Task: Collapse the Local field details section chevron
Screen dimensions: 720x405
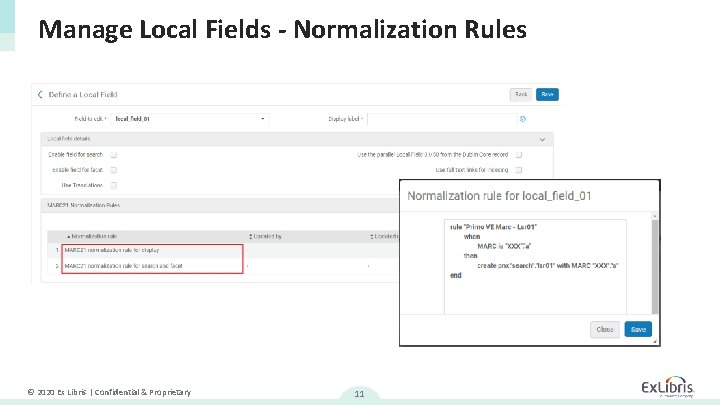Action: click(x=542, y=139)
